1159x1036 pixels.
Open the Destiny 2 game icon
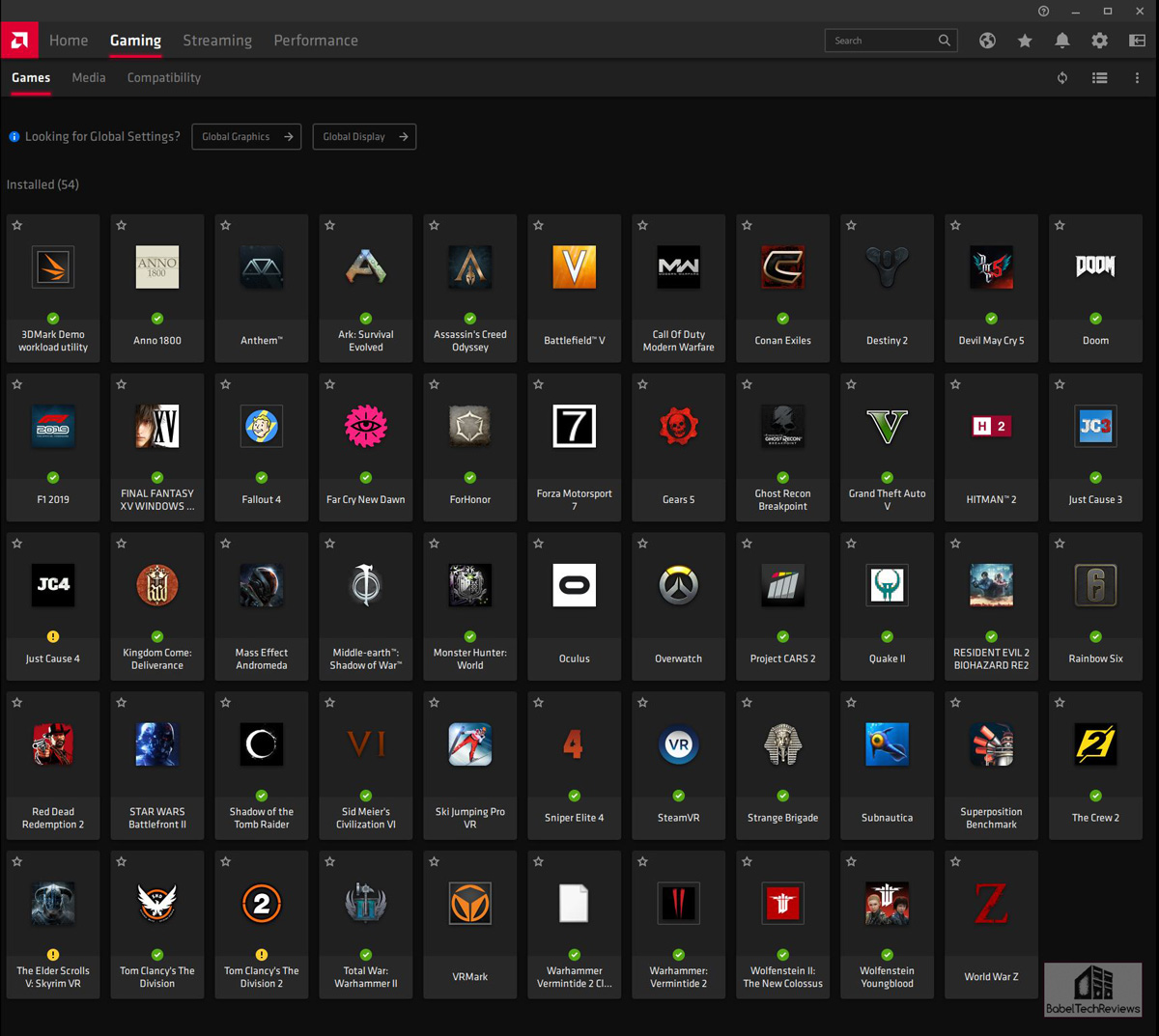(887, 266)
